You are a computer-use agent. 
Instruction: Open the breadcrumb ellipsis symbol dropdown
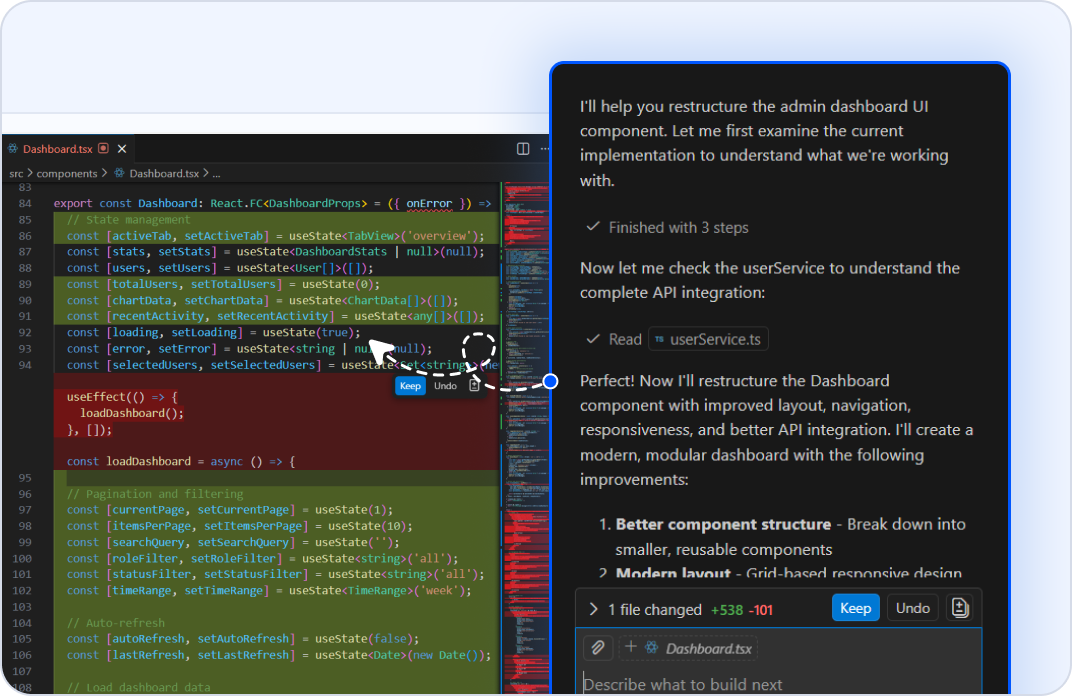(216, 173)
